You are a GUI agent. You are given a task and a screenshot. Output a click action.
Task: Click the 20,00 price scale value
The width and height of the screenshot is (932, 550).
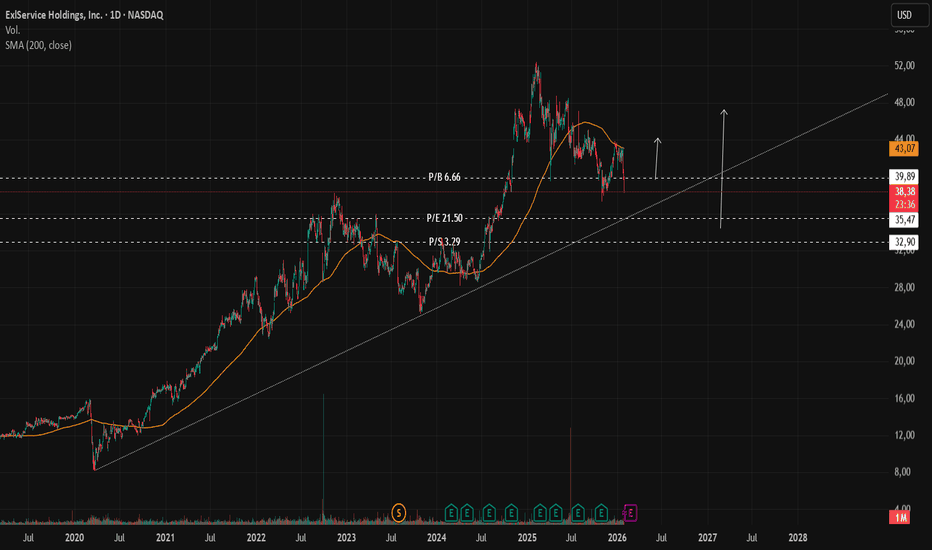[904, 361]
